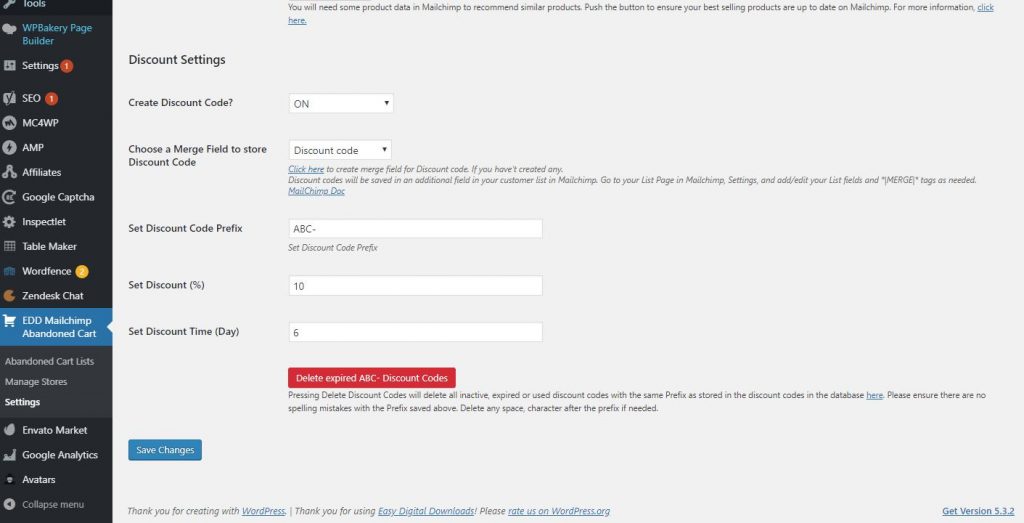Click the AMP lightning icon
Viewport: 1024px width, 523px height.
[x=9, y=148]
